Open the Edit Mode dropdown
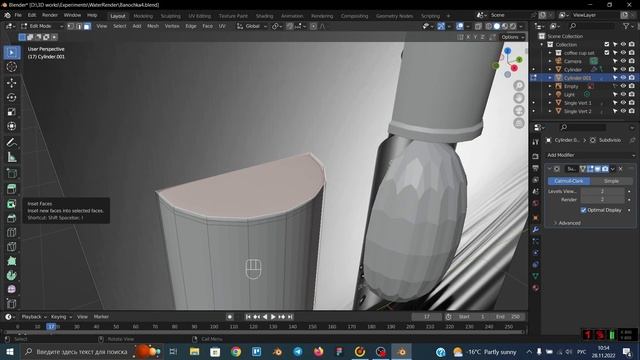640x360 pixels. click(42, 26)
